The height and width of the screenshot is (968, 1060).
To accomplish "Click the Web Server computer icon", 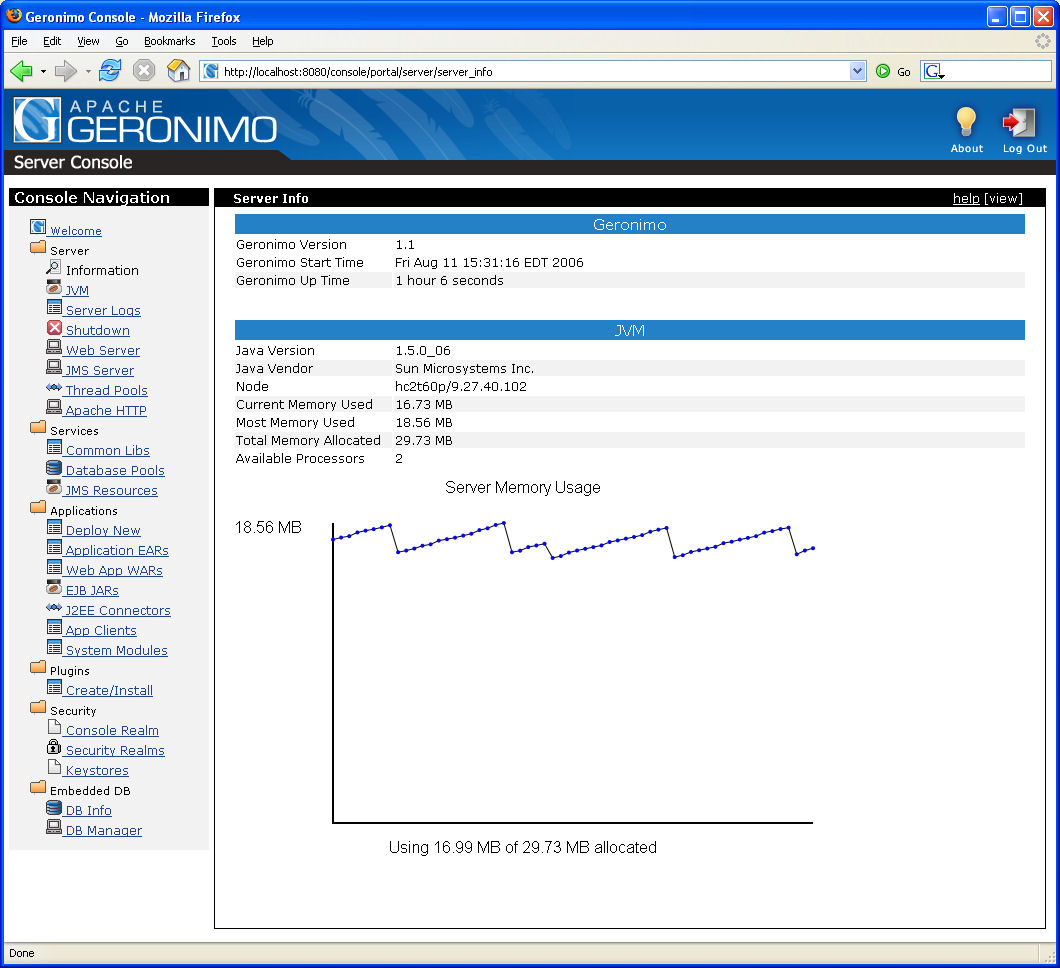I will point(54,347).
